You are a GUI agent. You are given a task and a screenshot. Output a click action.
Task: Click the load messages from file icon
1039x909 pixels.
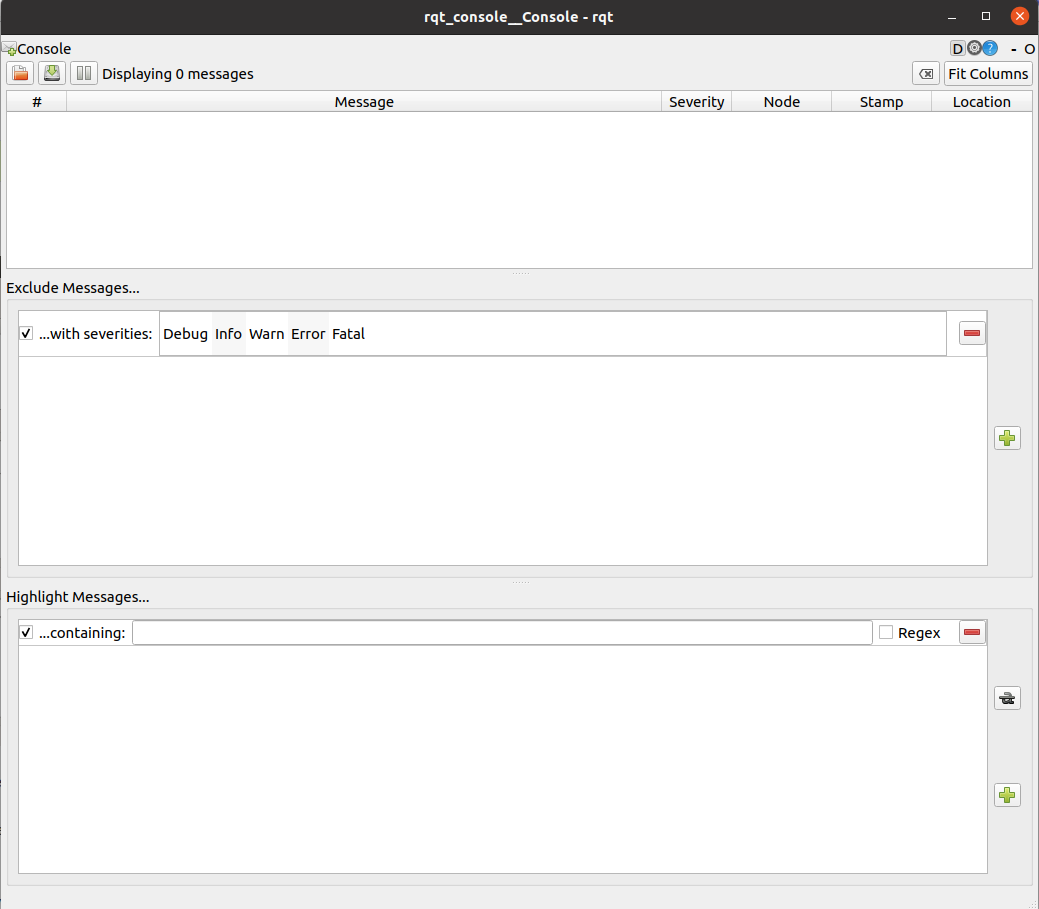[20, 73]
